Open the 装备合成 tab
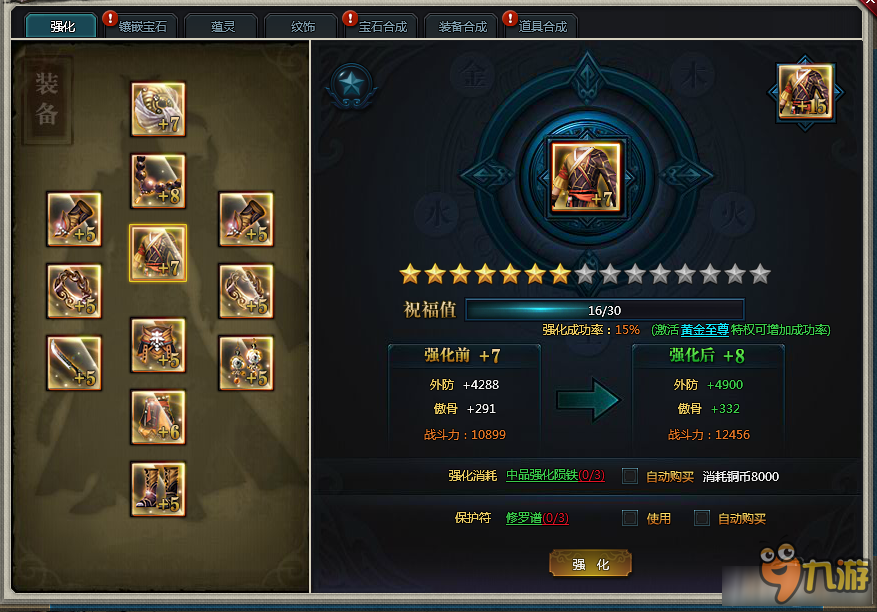877x612 pixels. point(462,26)
